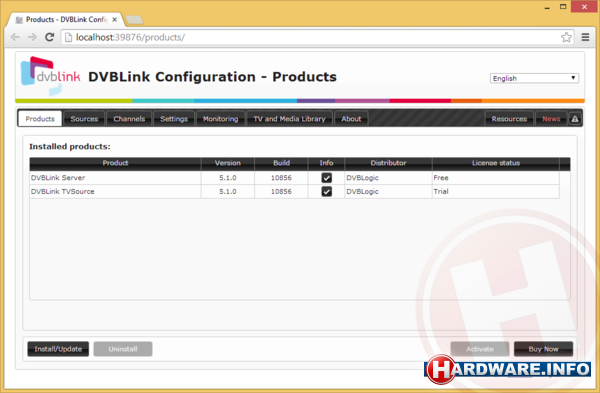Click the browser forward arrow
Screen dimensions: 600x393
(32, 37)
